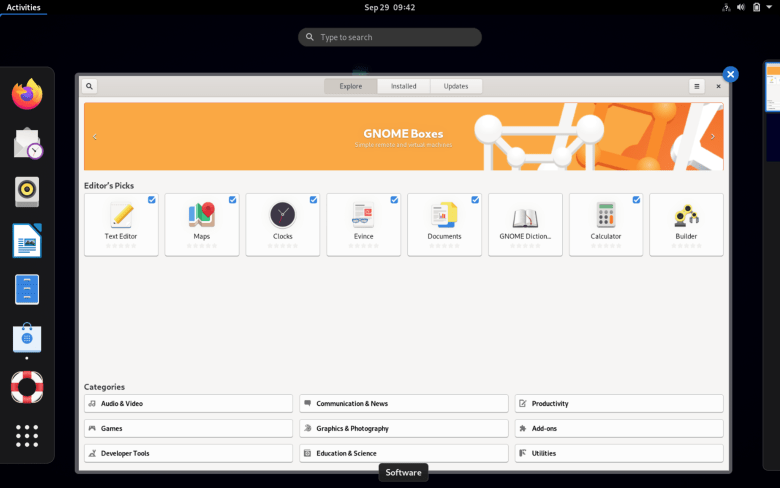
Task: Open Help lifebuoy icon in dock
Action: pyautogui.click(x=27, y=387)
